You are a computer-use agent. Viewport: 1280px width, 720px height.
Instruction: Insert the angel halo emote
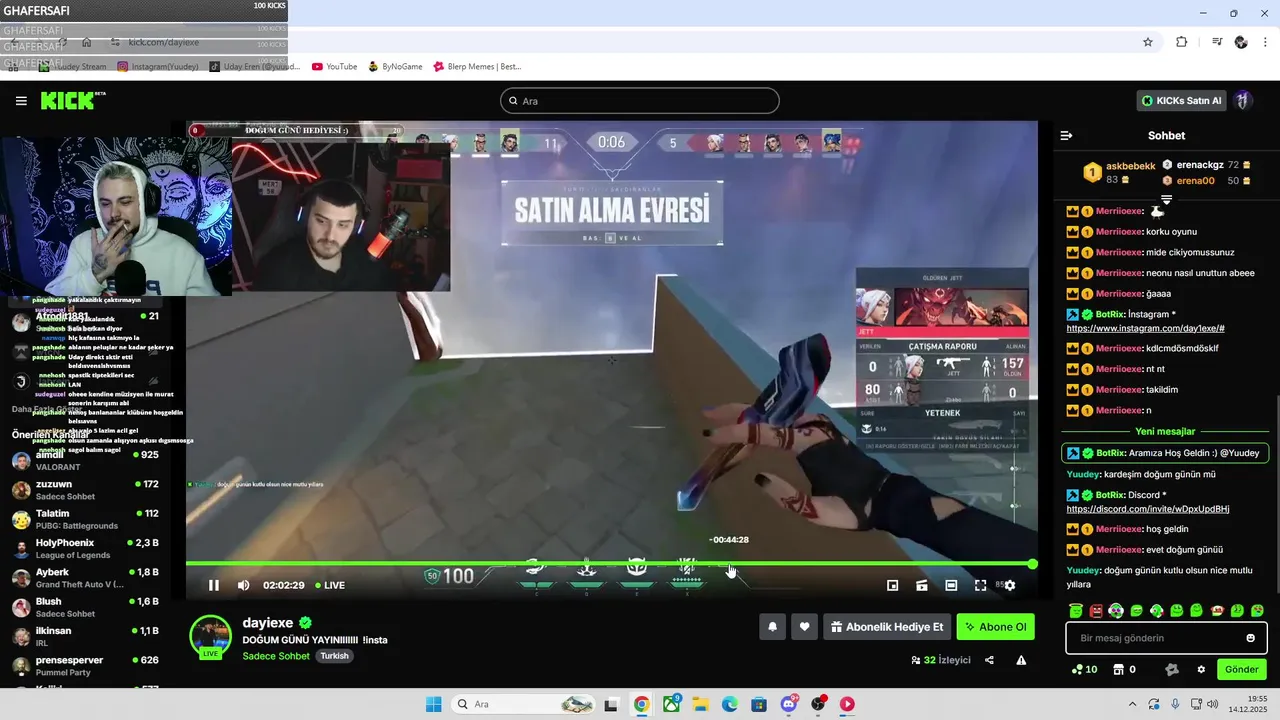click(1076, 610)
